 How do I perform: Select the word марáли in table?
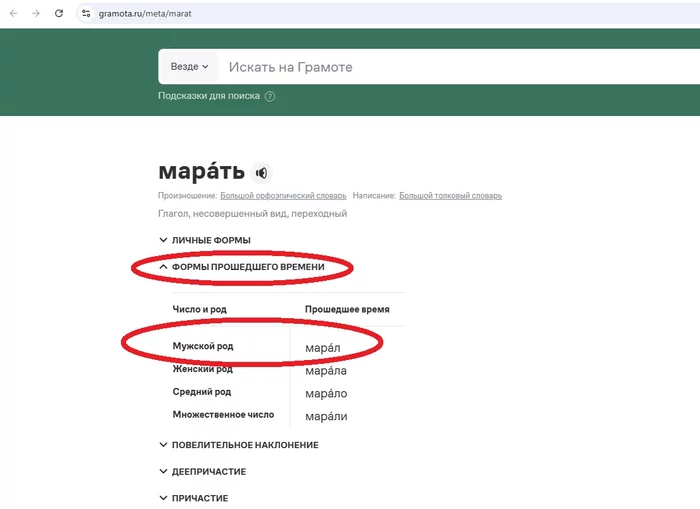point(326,416)
